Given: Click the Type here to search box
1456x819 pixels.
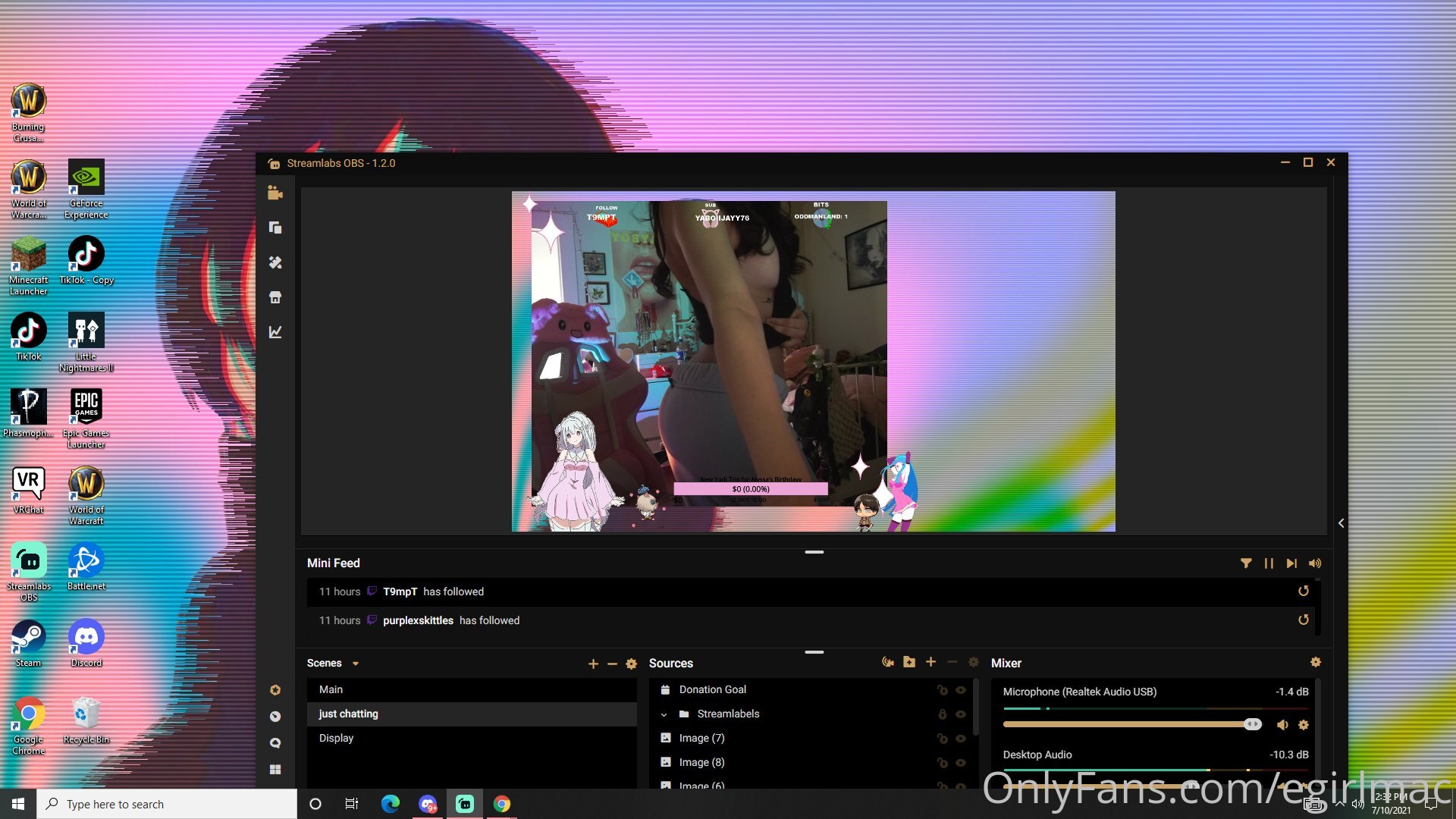Looking at the screenshot, I should [167, 804].
